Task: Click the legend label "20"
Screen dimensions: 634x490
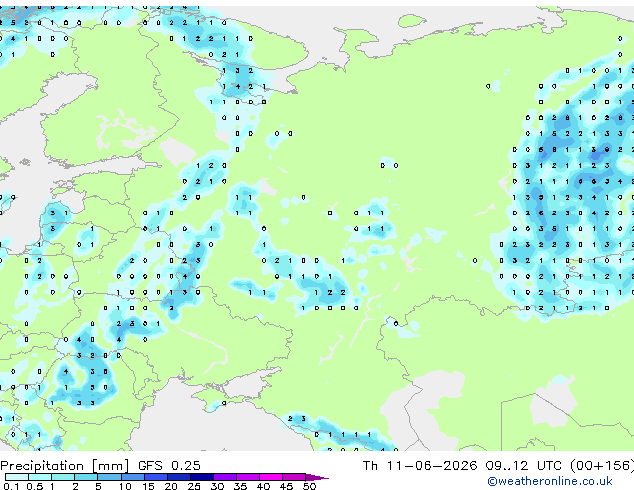Action: coord(171,486)
